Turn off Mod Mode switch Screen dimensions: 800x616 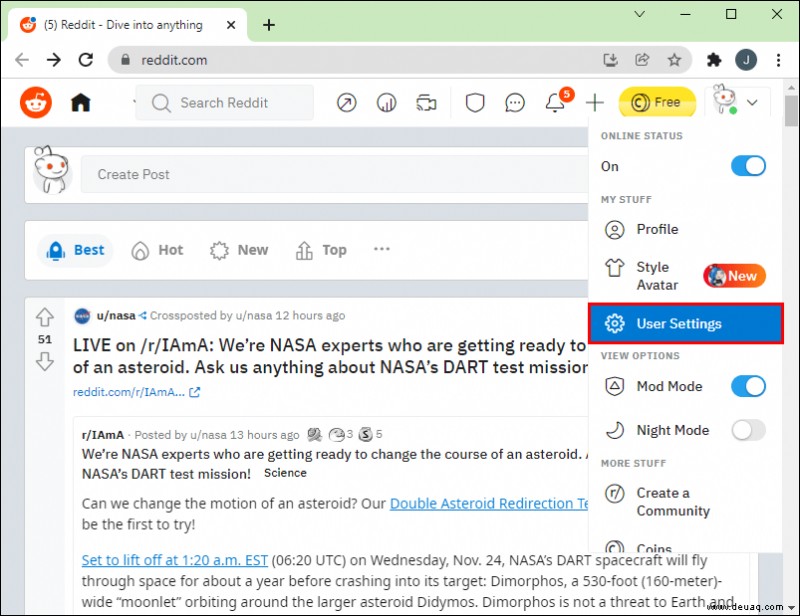(748, 386)
